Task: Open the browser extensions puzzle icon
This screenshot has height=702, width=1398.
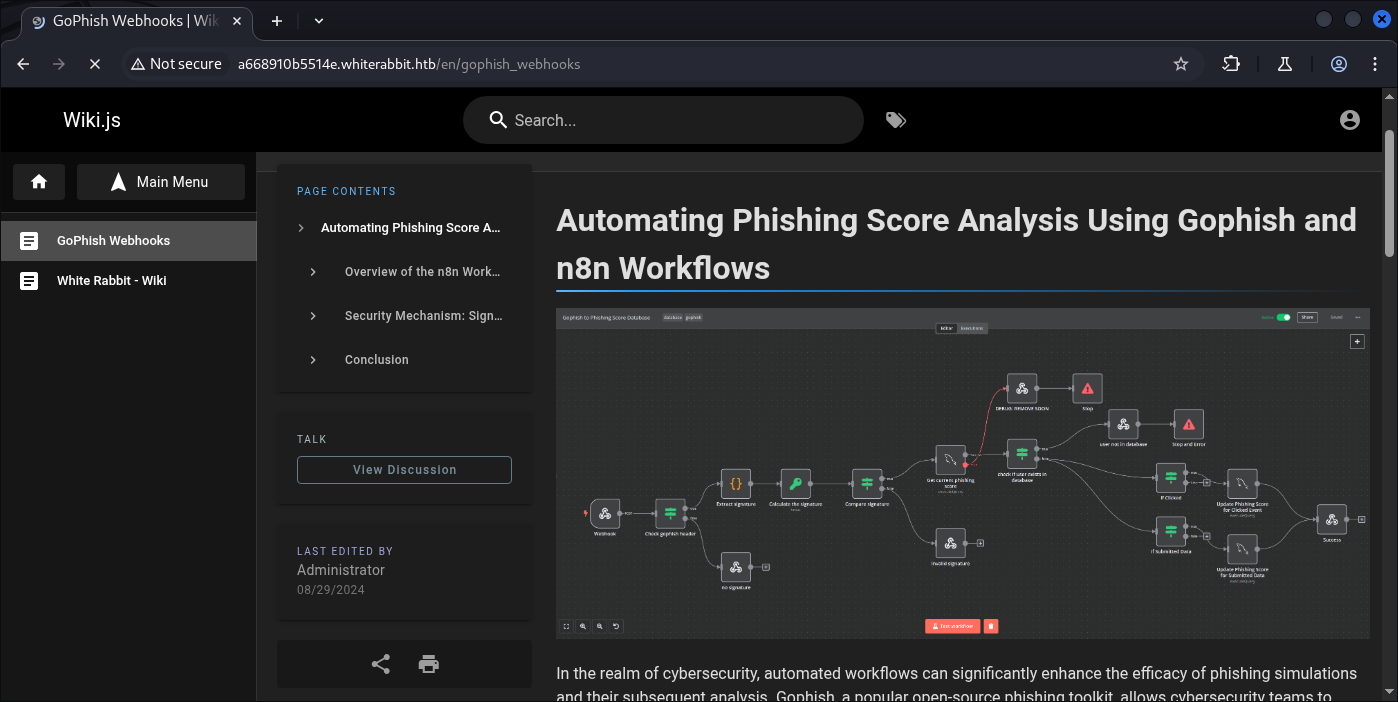Action: (1231, 64)
